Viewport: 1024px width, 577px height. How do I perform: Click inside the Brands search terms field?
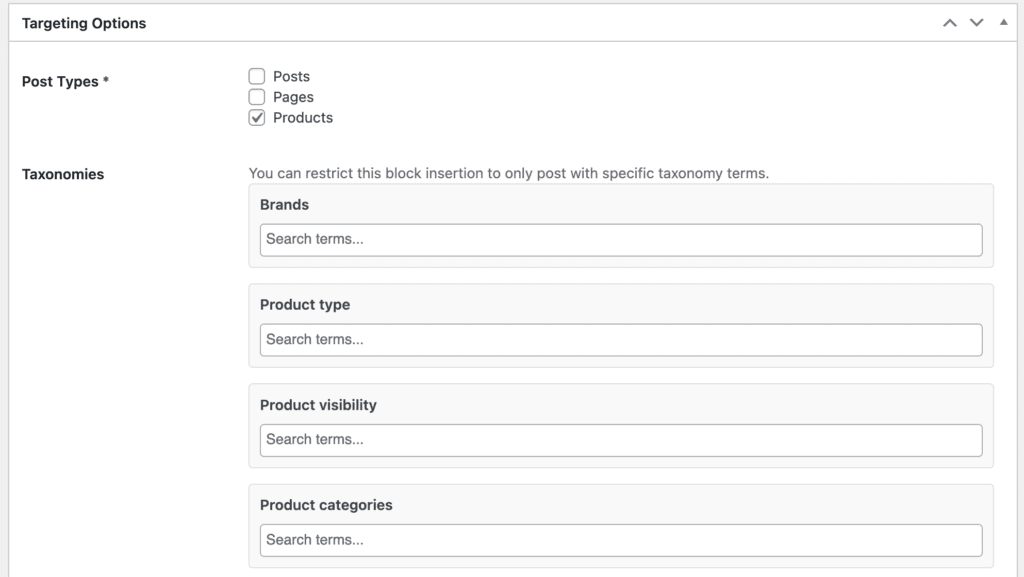(x=620, y=240)
